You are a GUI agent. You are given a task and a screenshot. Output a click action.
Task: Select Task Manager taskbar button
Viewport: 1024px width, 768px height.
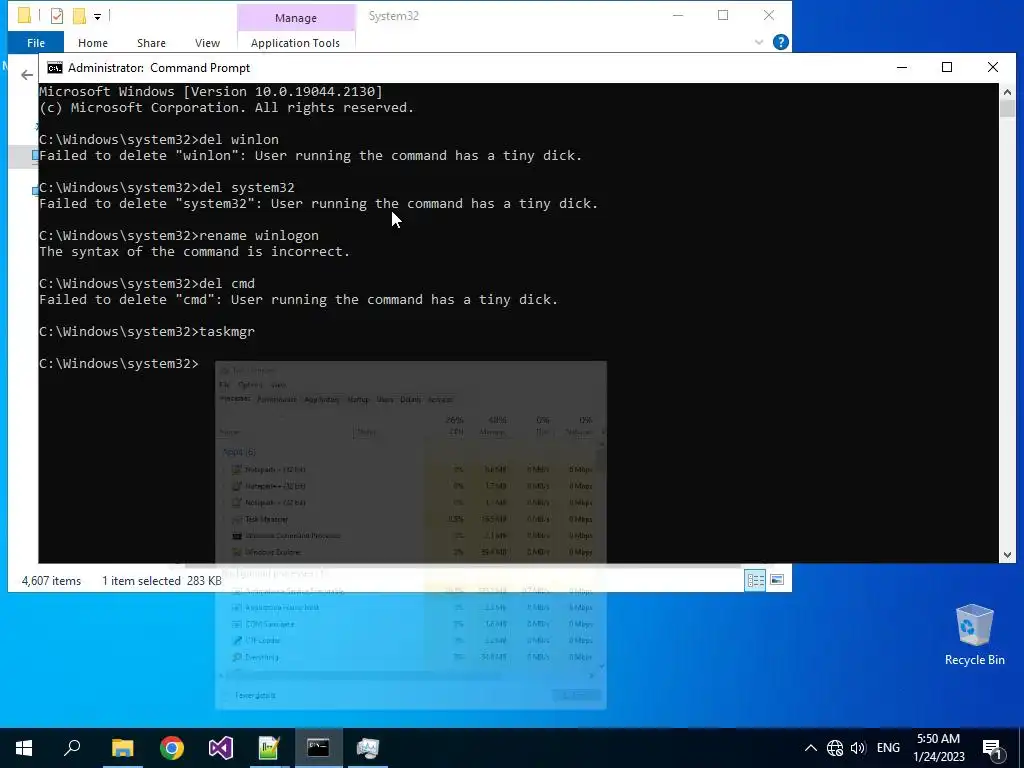tap(368, 748)
